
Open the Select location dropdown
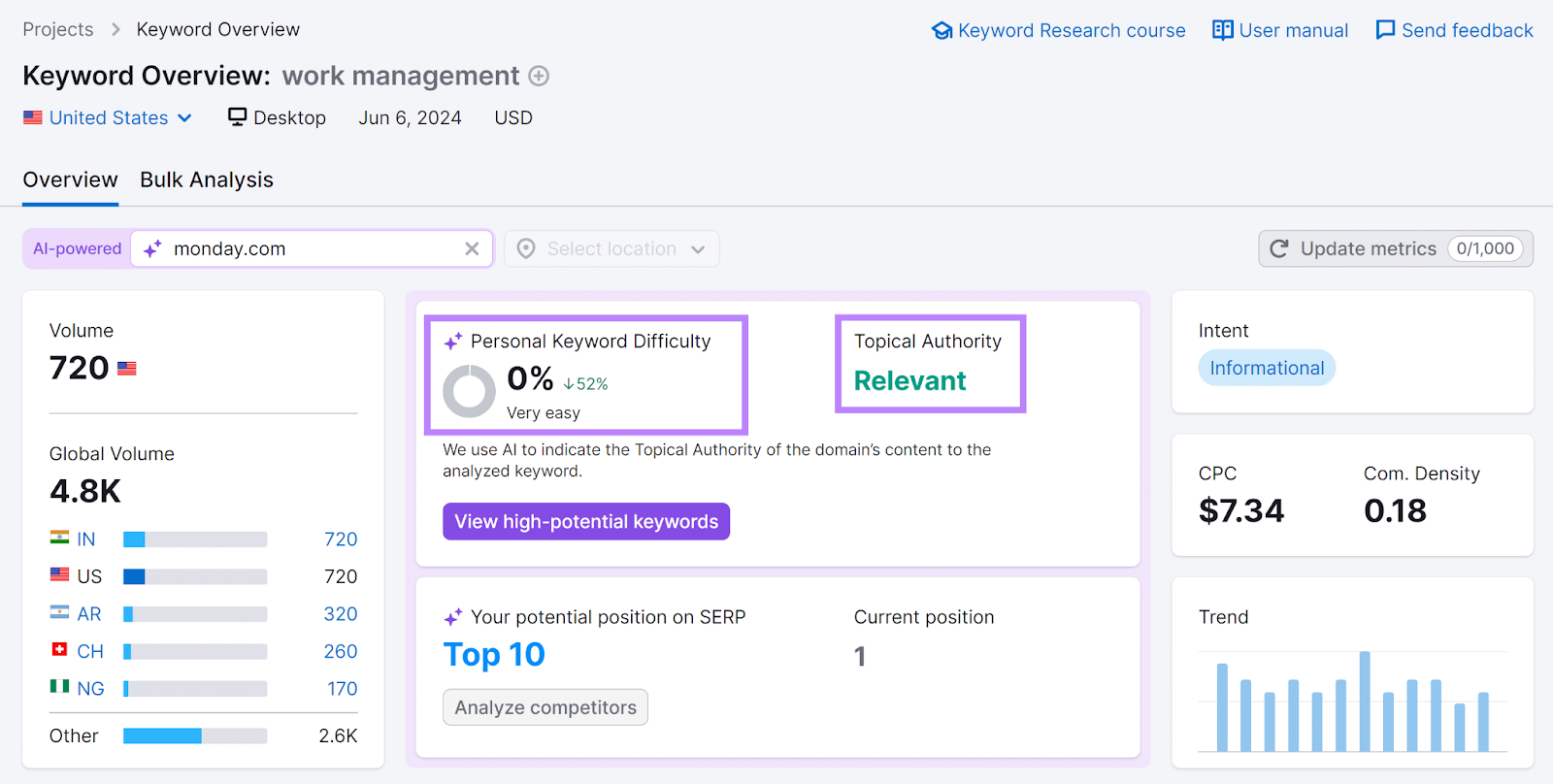pos(611,249)
